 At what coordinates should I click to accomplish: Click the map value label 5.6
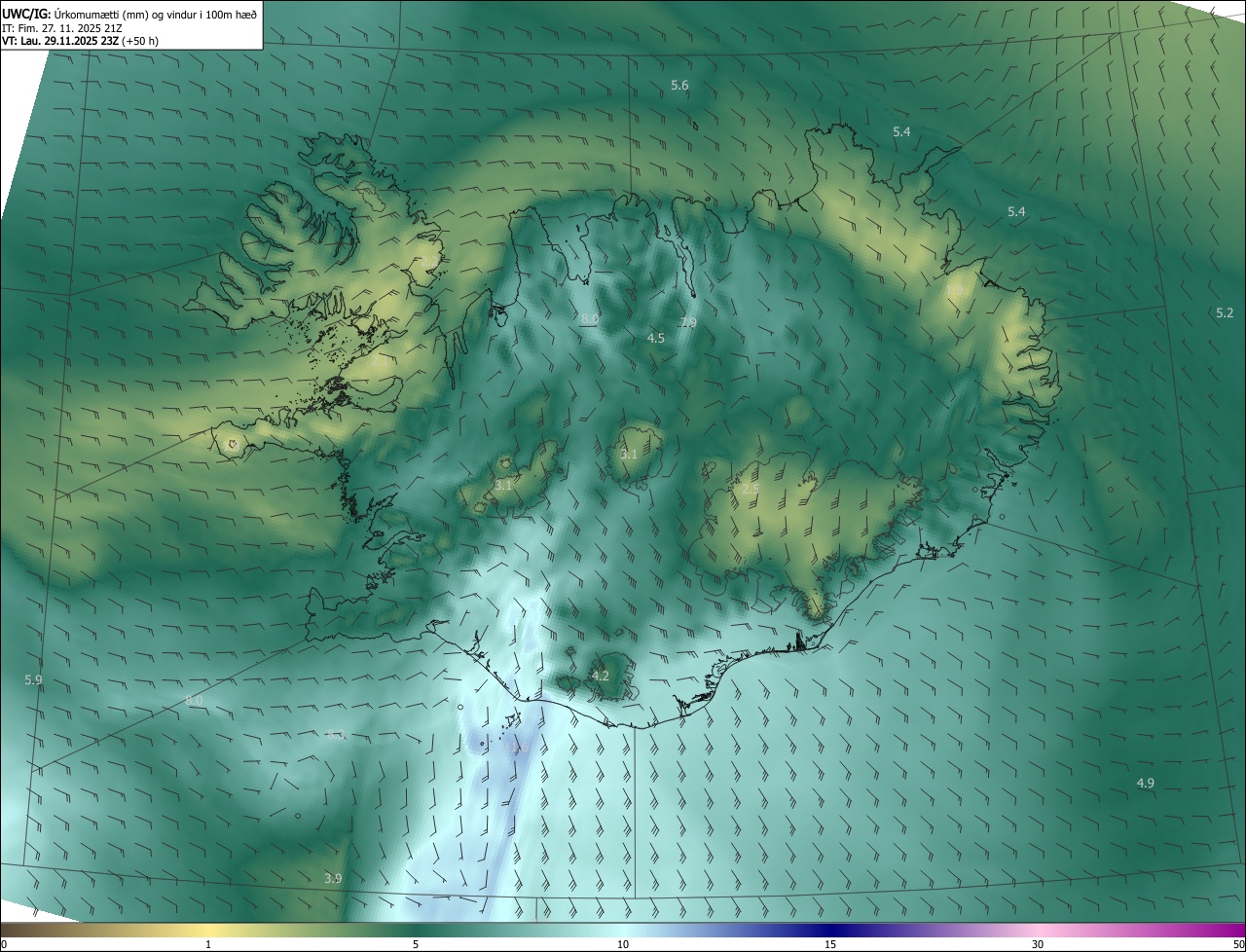[679, 86]
